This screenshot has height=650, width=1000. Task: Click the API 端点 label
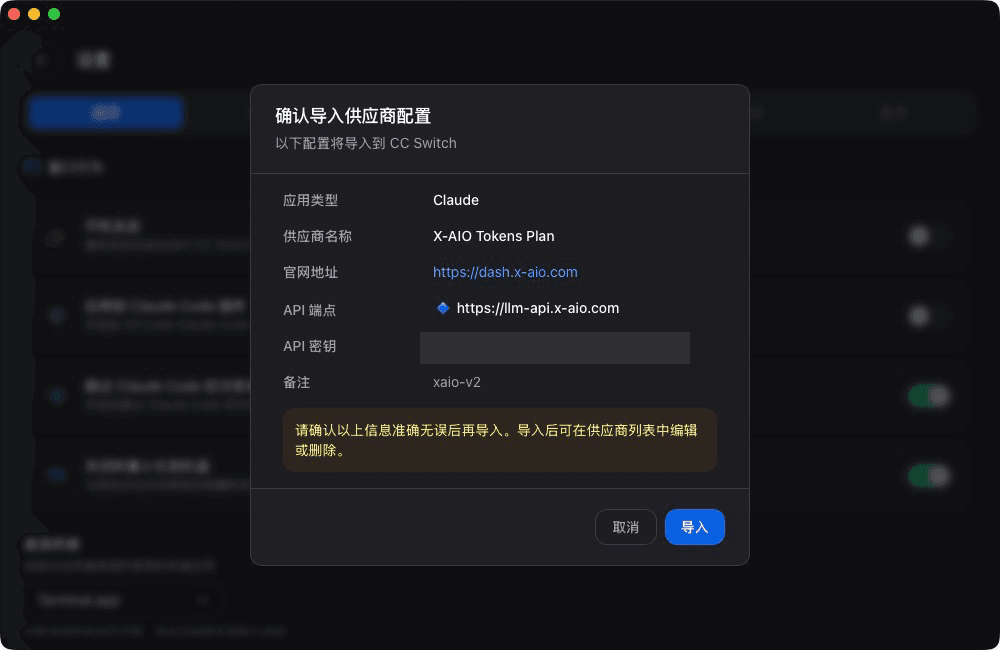tap(309, 310)
